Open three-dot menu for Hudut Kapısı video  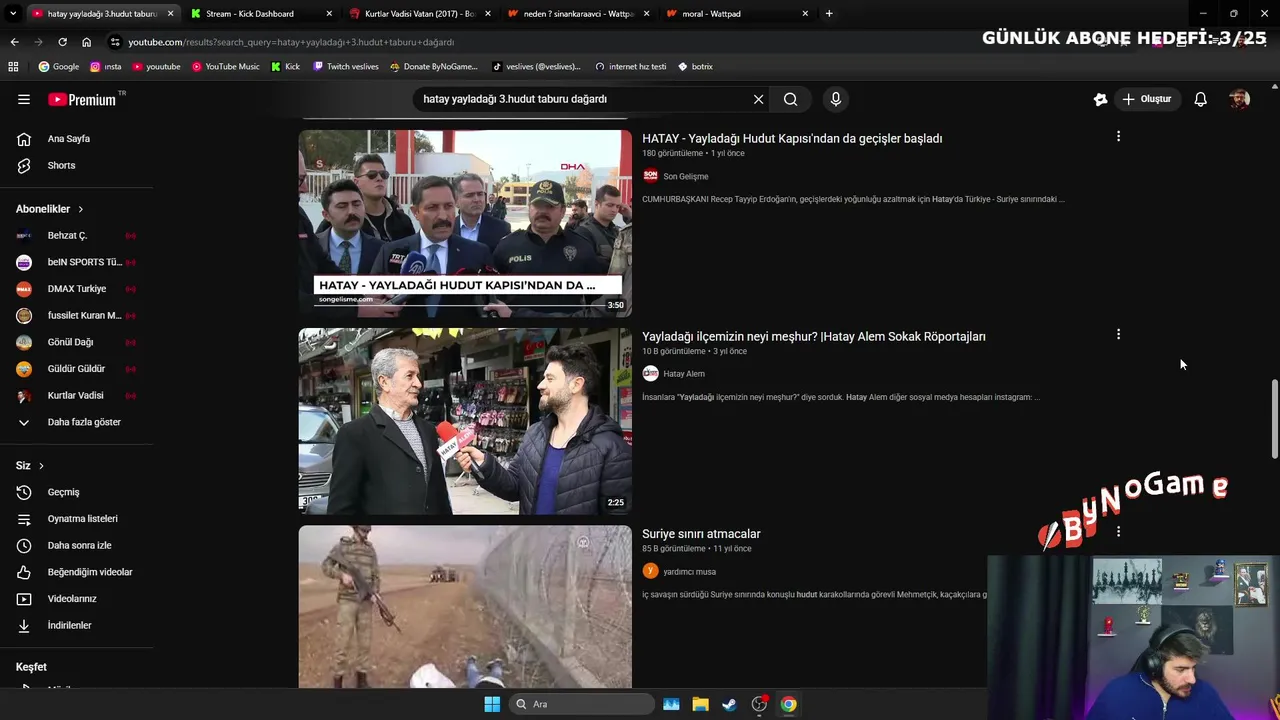[x=1118, y=136]
